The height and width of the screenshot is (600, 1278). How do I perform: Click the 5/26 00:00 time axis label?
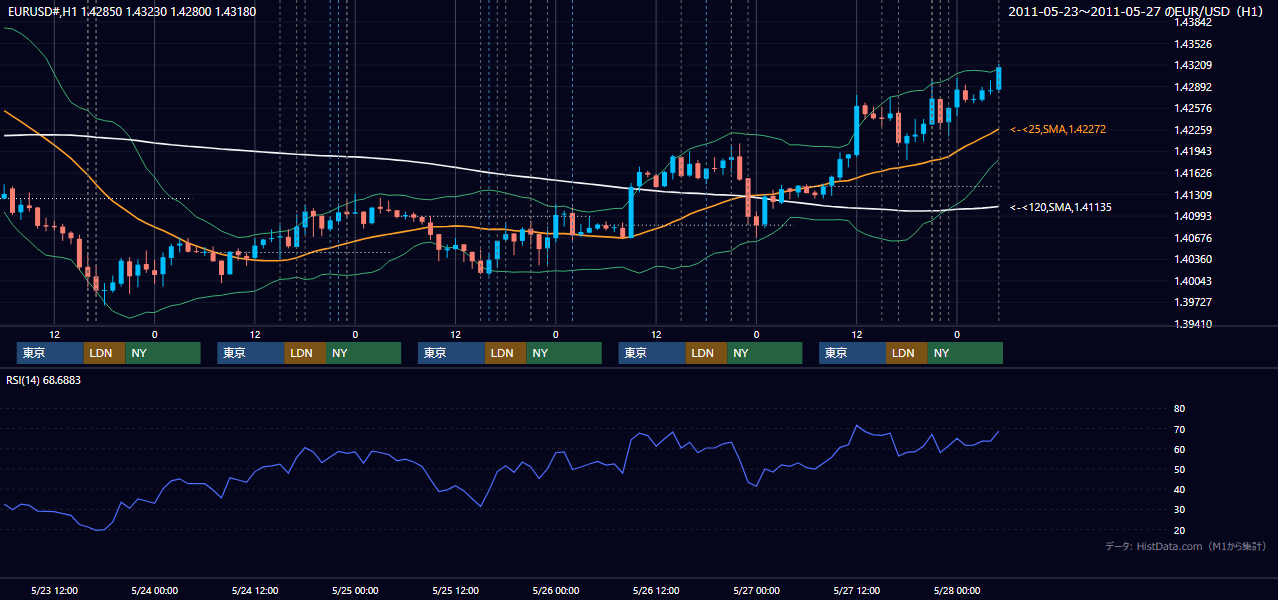point(555,590)
